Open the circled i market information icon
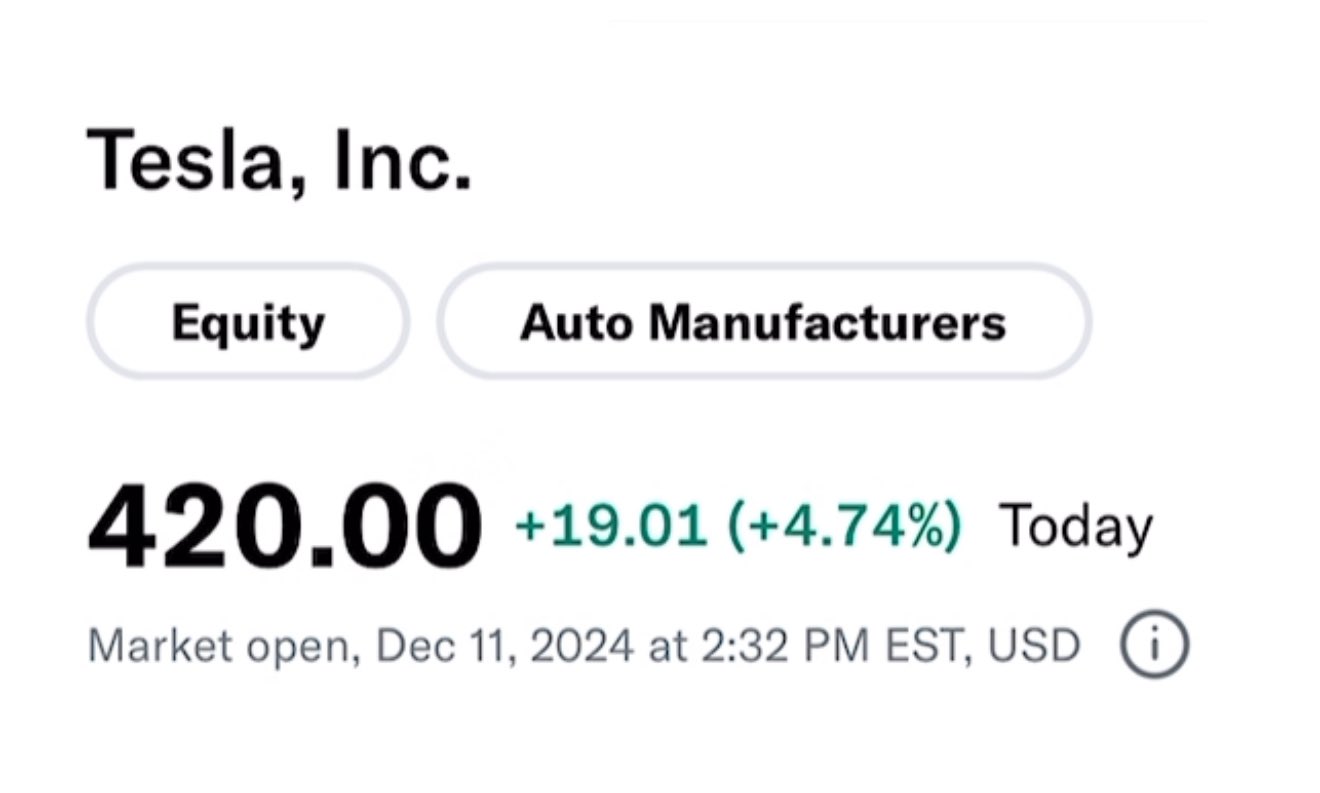The width and height of the screenshot is (1320, 793). 1154,645
